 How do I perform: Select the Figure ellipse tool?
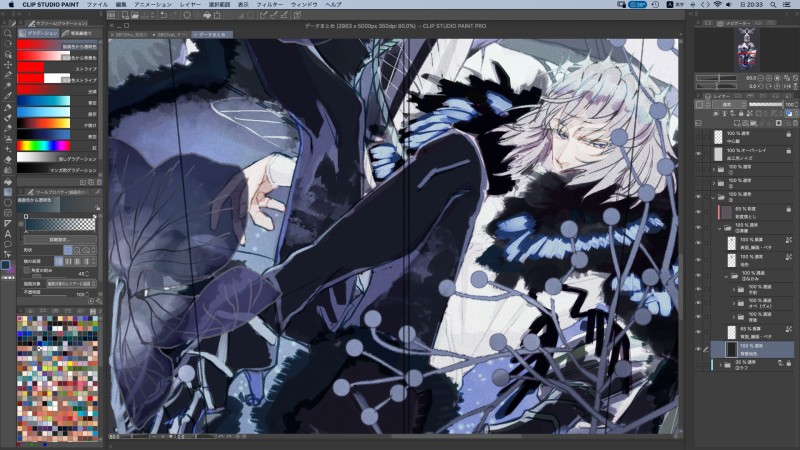[8, 203]
